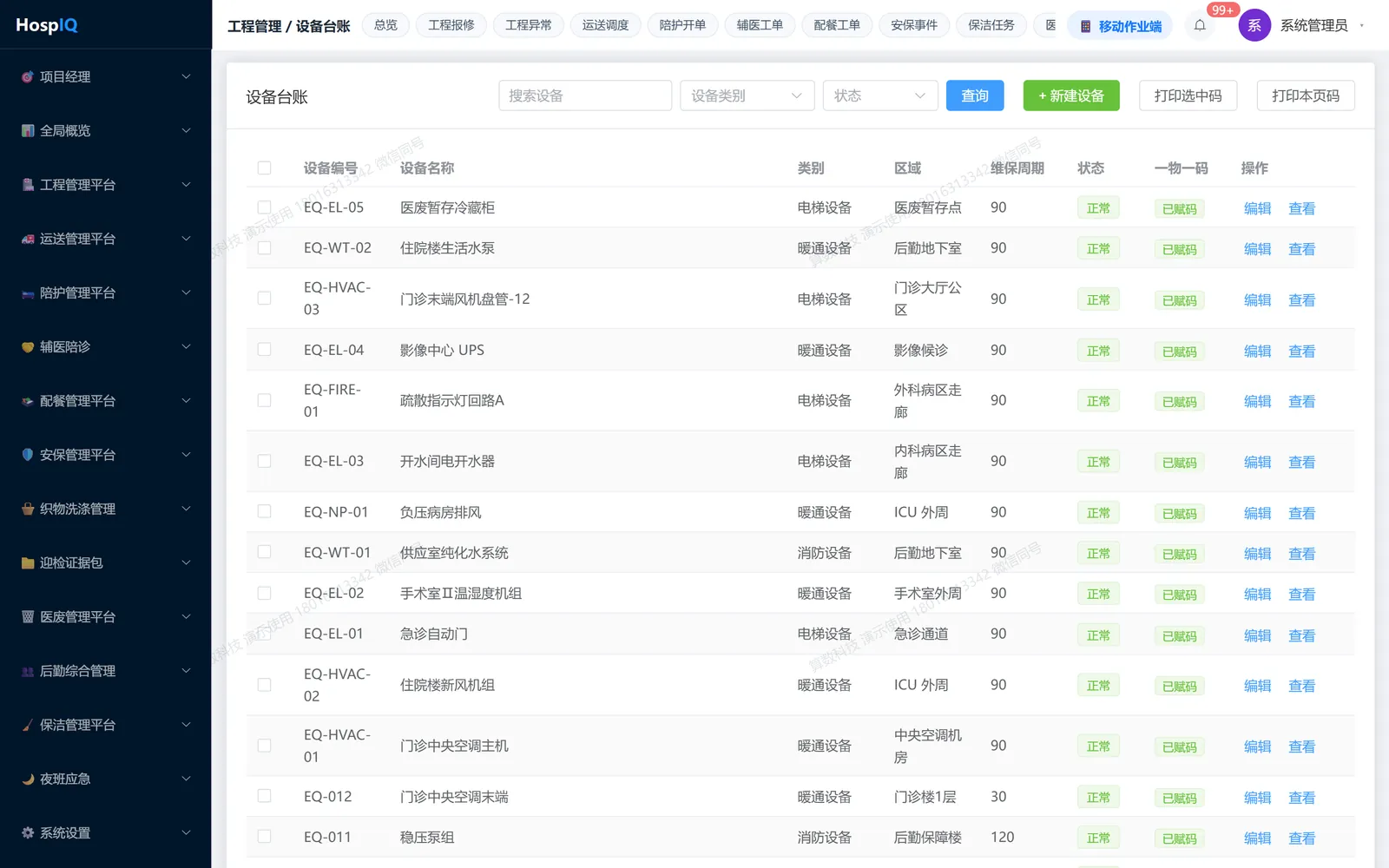
Task: Switch to the 工程报修 tab
Action: click(x=451, y=25)
